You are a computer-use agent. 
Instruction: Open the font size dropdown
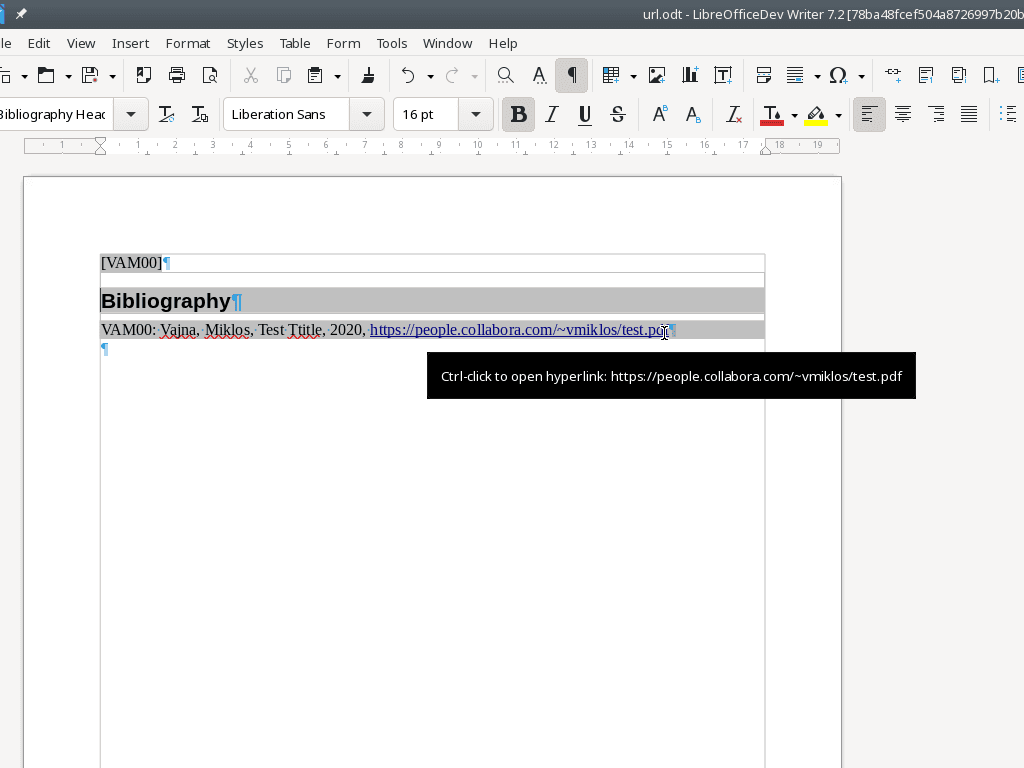[476, 114]
